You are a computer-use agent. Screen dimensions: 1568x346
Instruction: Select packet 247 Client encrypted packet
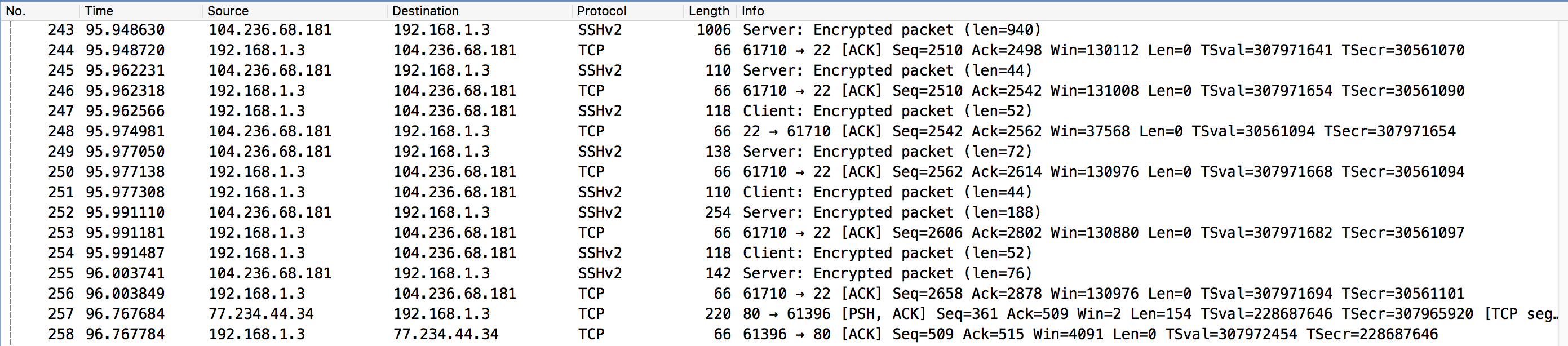[887, 111]
